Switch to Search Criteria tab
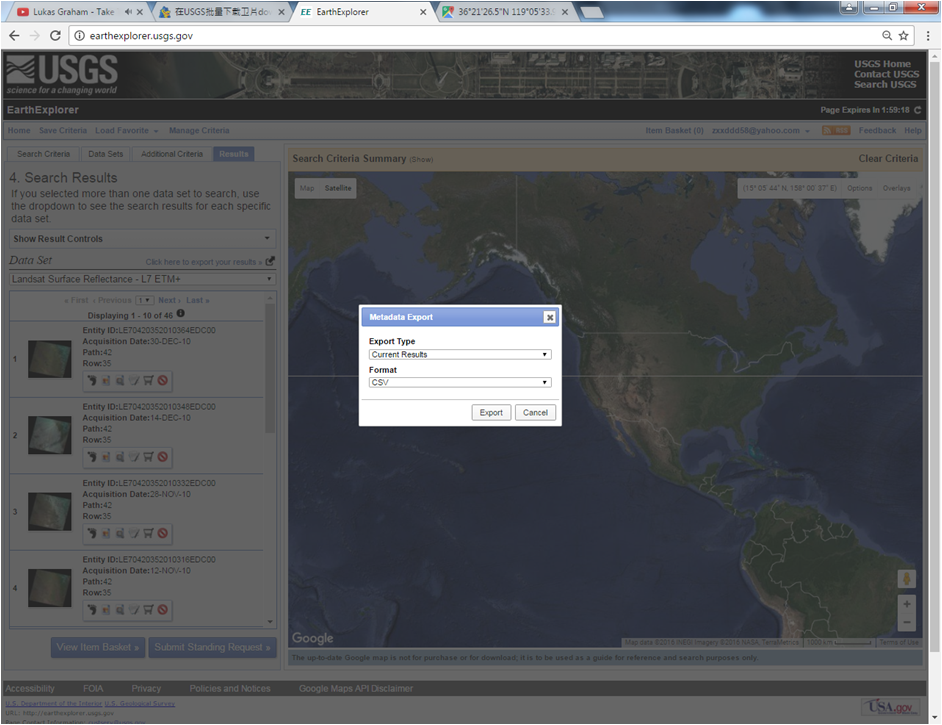Image resolution: width=942 pixels, height=725 pixels. coord(43,154)
